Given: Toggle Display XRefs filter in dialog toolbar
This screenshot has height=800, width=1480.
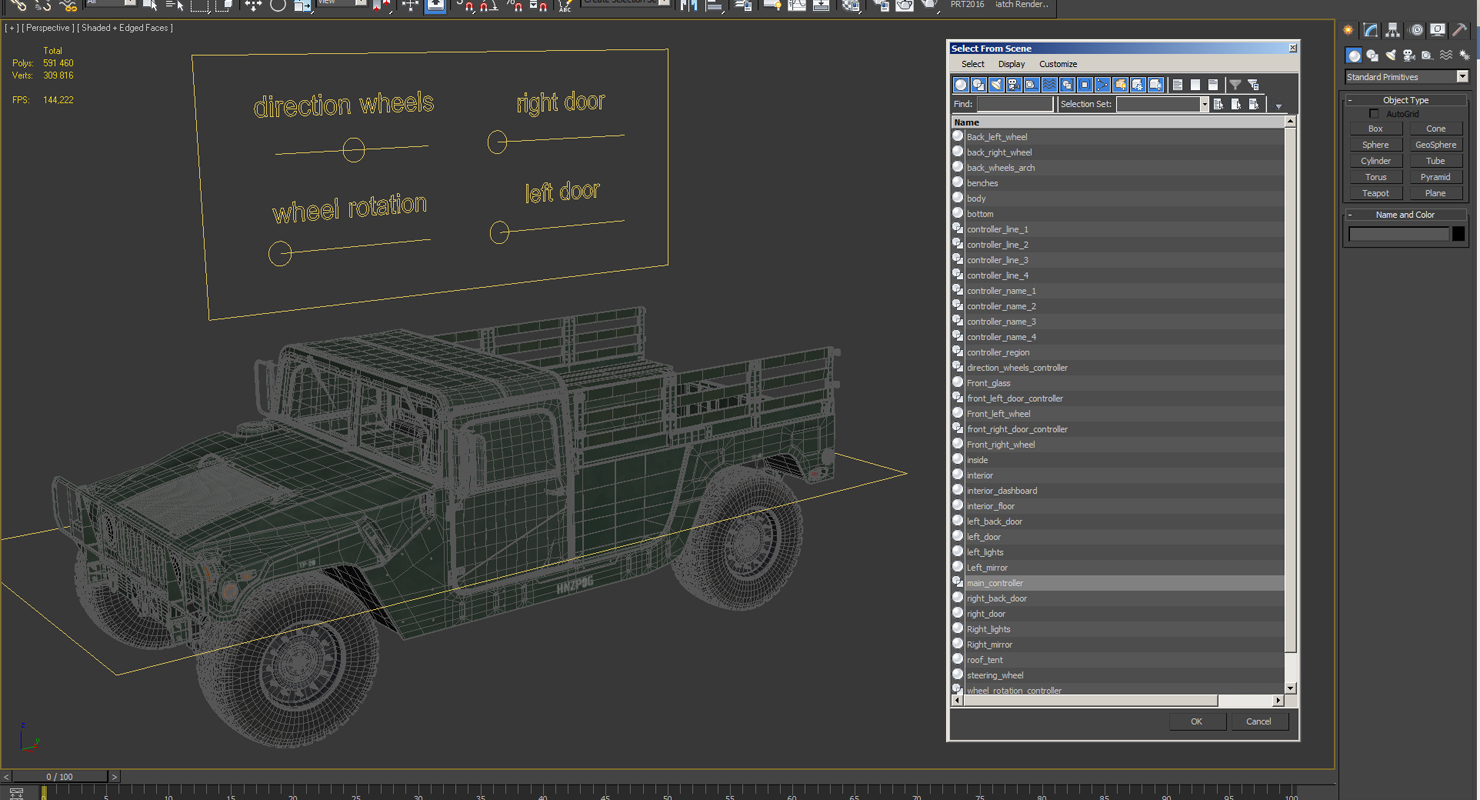Looking at the screenshot, I should pyautogui.click(x=1085, y=85).
